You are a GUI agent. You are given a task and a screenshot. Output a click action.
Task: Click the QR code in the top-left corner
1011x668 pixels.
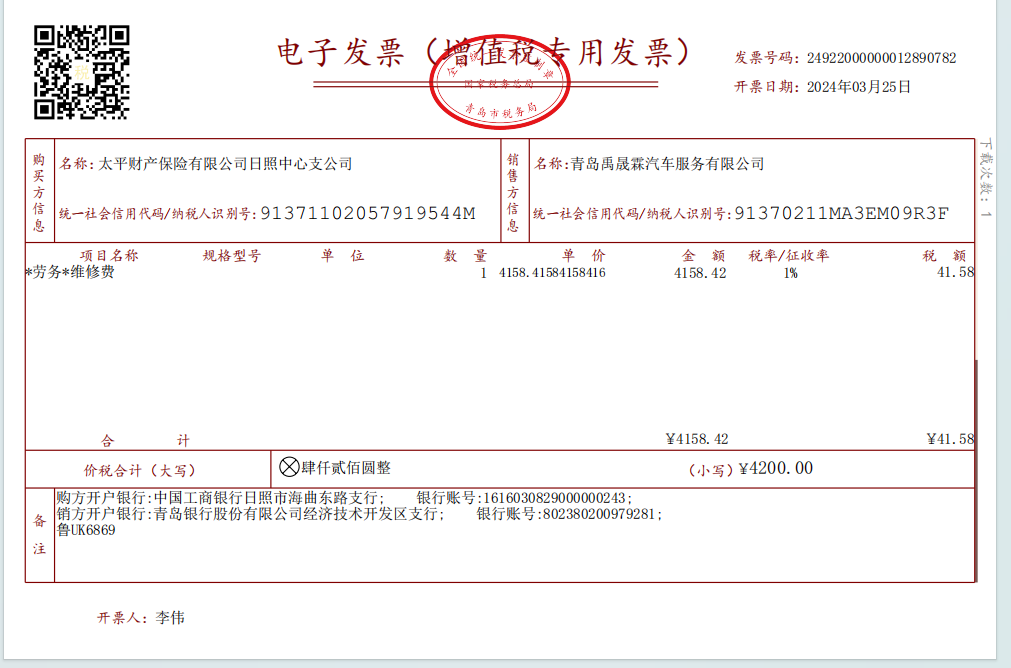point(82,71)
